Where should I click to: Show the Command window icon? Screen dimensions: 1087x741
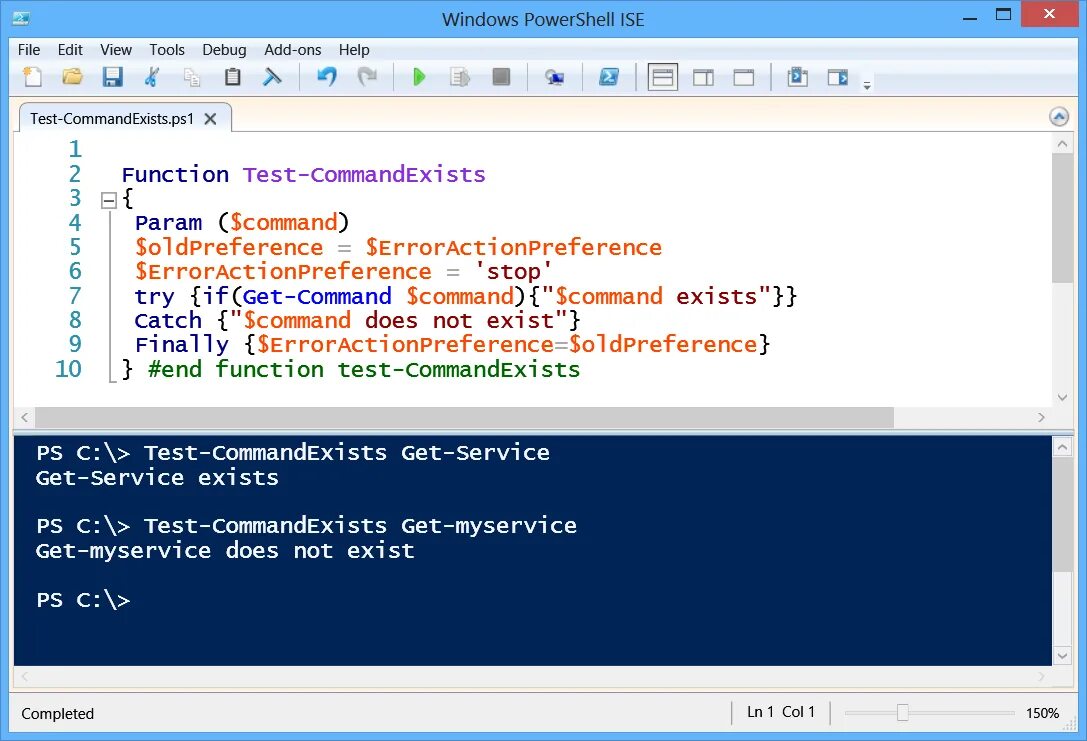pos(797,76)
